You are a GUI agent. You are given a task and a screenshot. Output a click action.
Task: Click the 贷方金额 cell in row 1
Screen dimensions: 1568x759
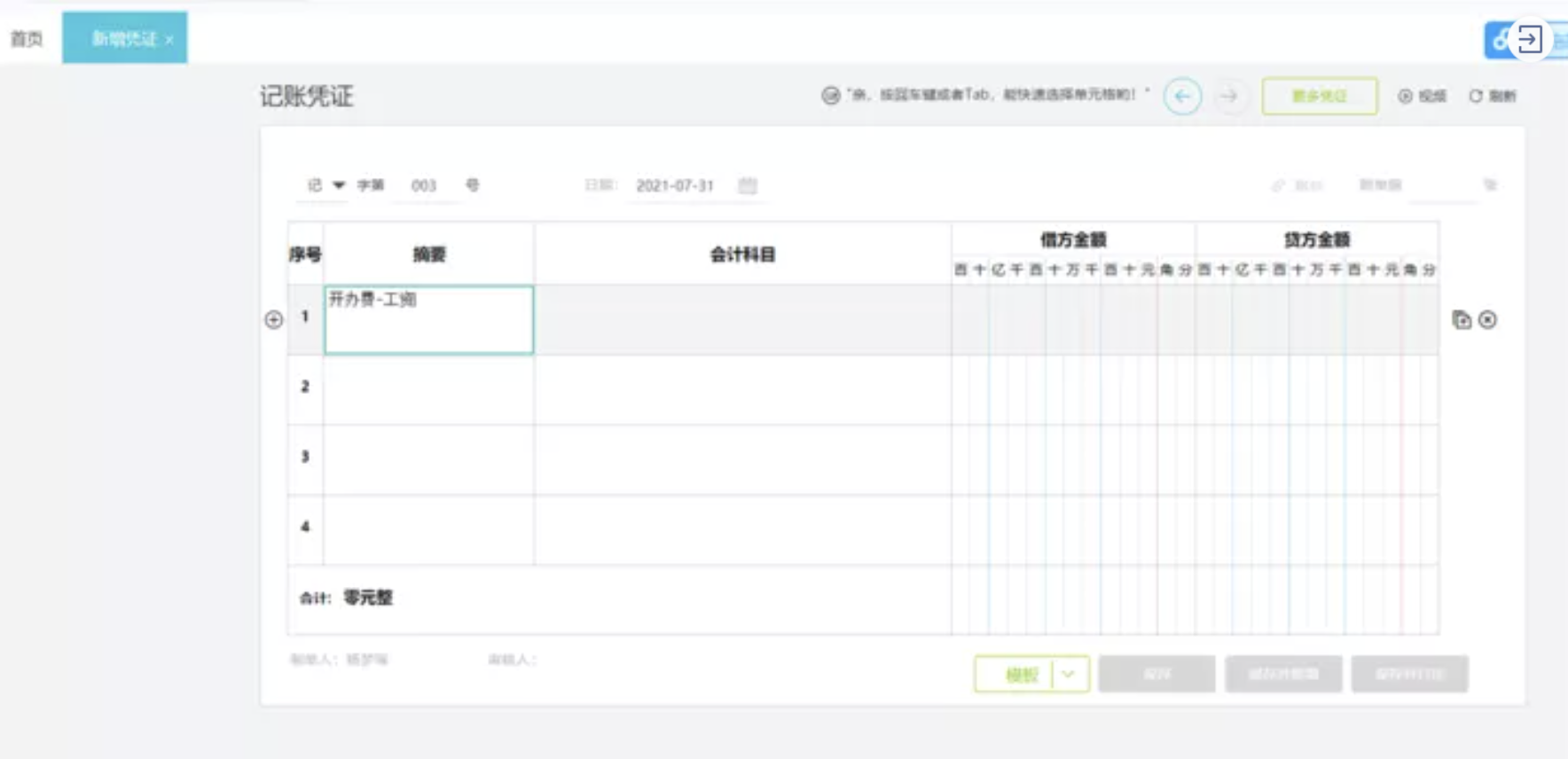pos(1317,319)
